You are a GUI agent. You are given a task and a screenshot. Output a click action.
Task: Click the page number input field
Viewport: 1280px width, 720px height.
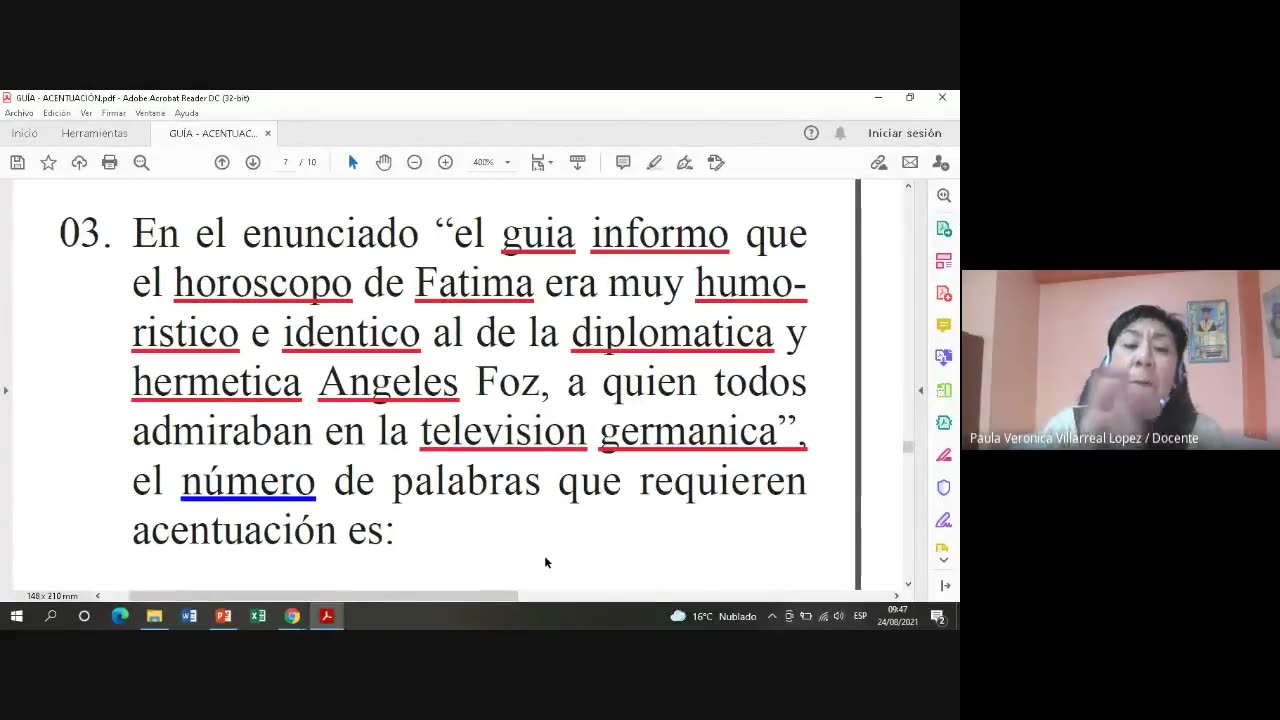[285, 162]
